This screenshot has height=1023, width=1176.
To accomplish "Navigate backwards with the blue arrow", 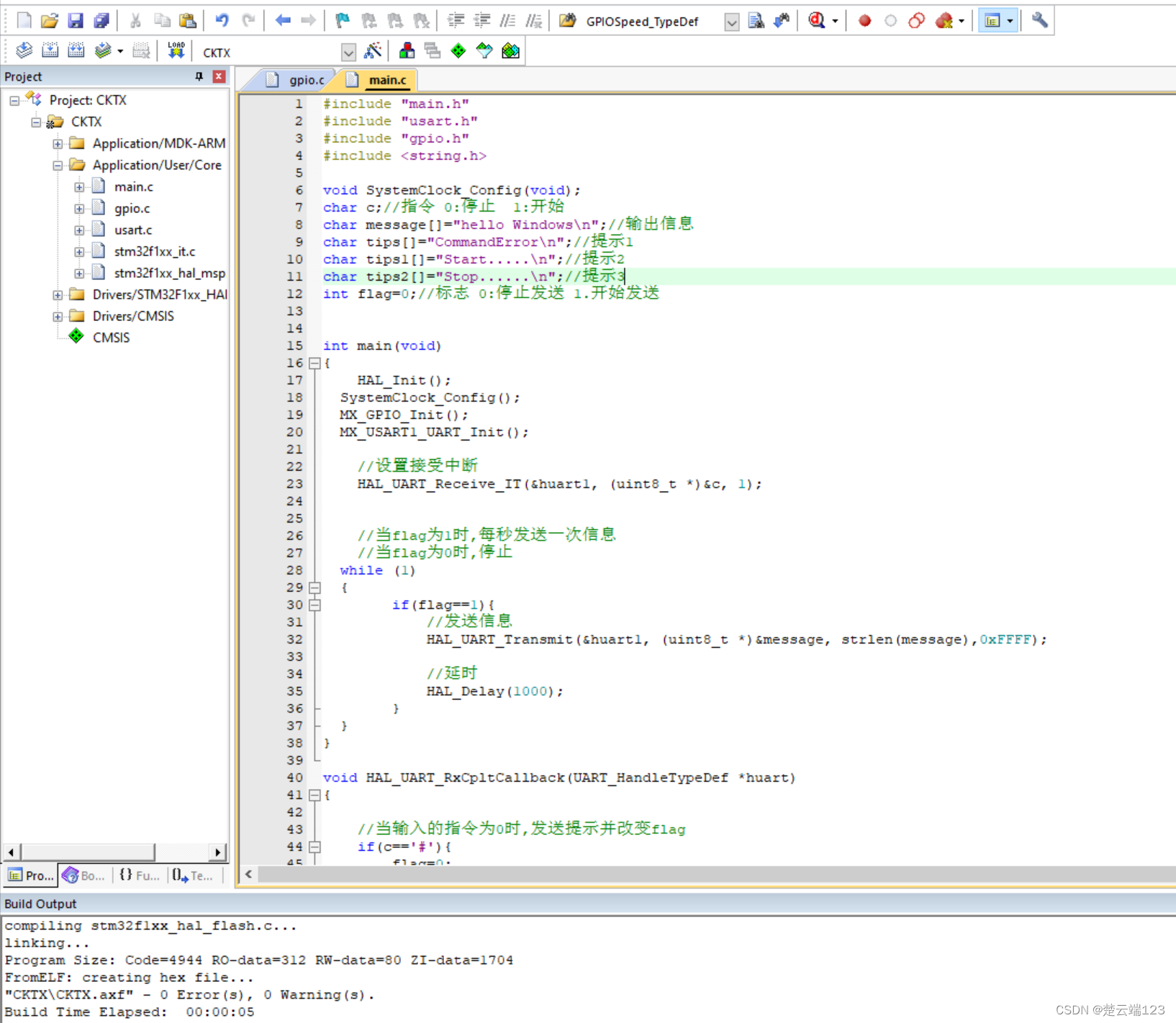I will coord(283,21).
